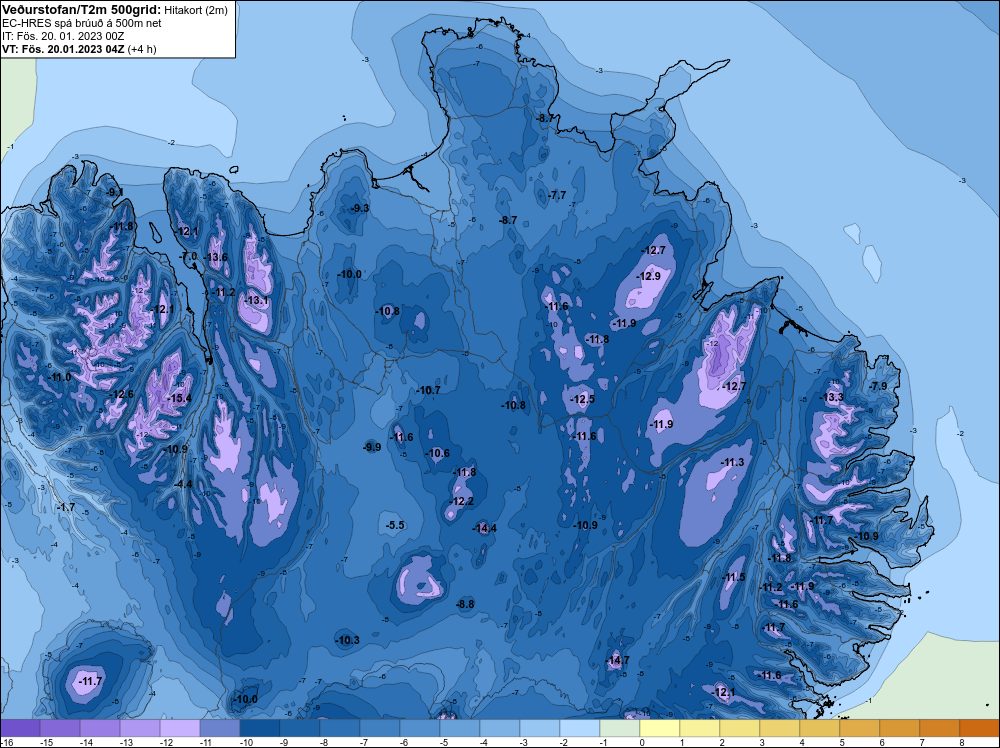
Task: Select the -11.3 temperature label
Action: tap(733, 462)
